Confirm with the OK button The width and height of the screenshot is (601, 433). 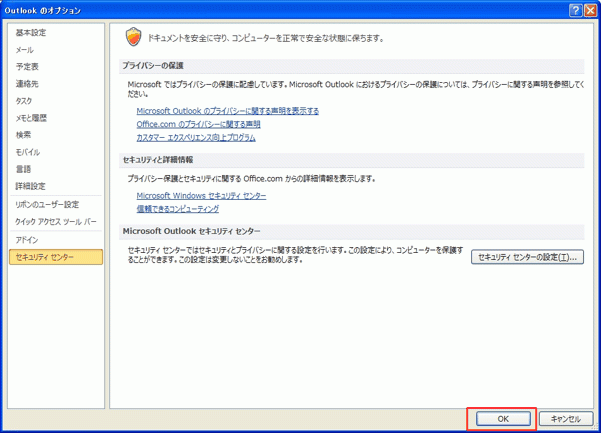(x=503, y=419)
